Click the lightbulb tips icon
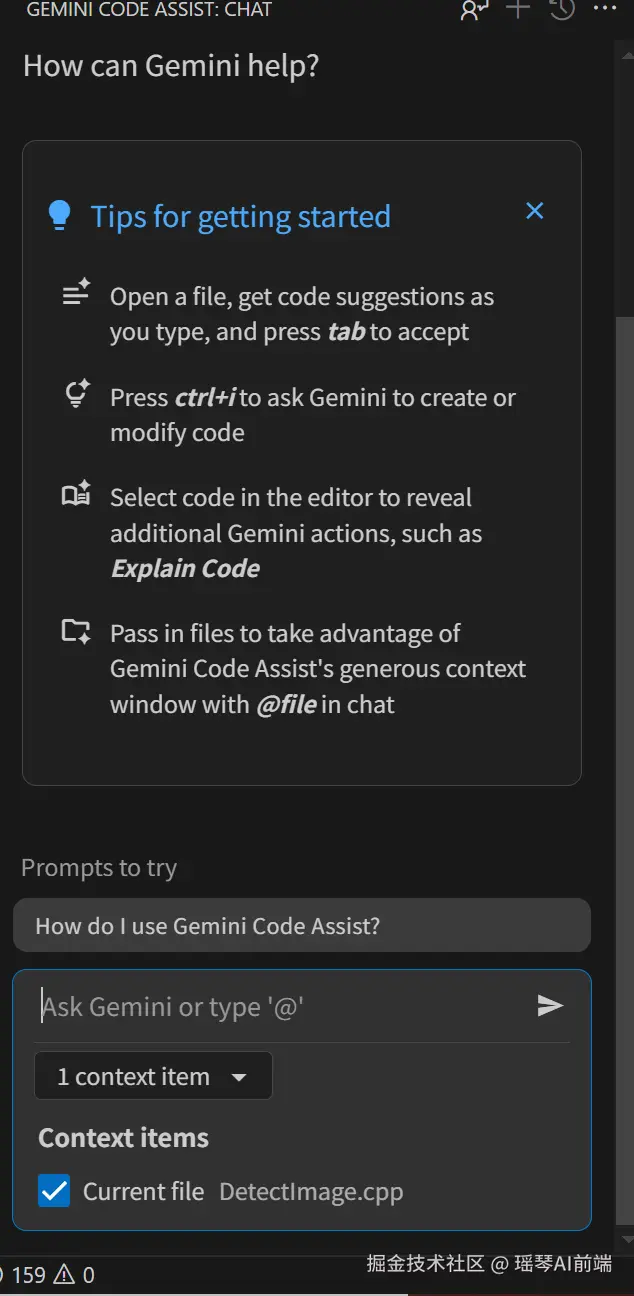 point(60,215)
